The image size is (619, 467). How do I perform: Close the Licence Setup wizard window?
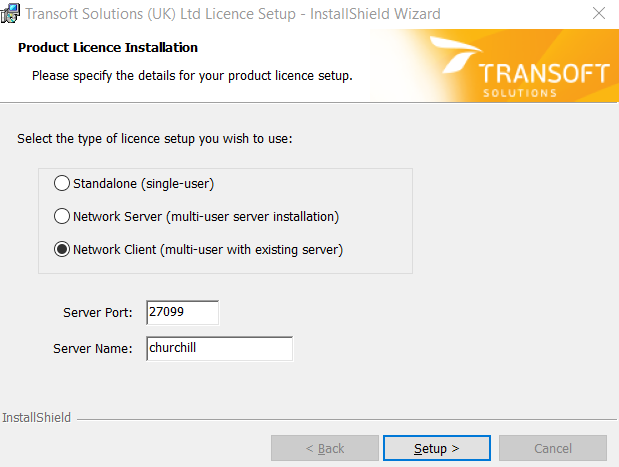(598, 13)
